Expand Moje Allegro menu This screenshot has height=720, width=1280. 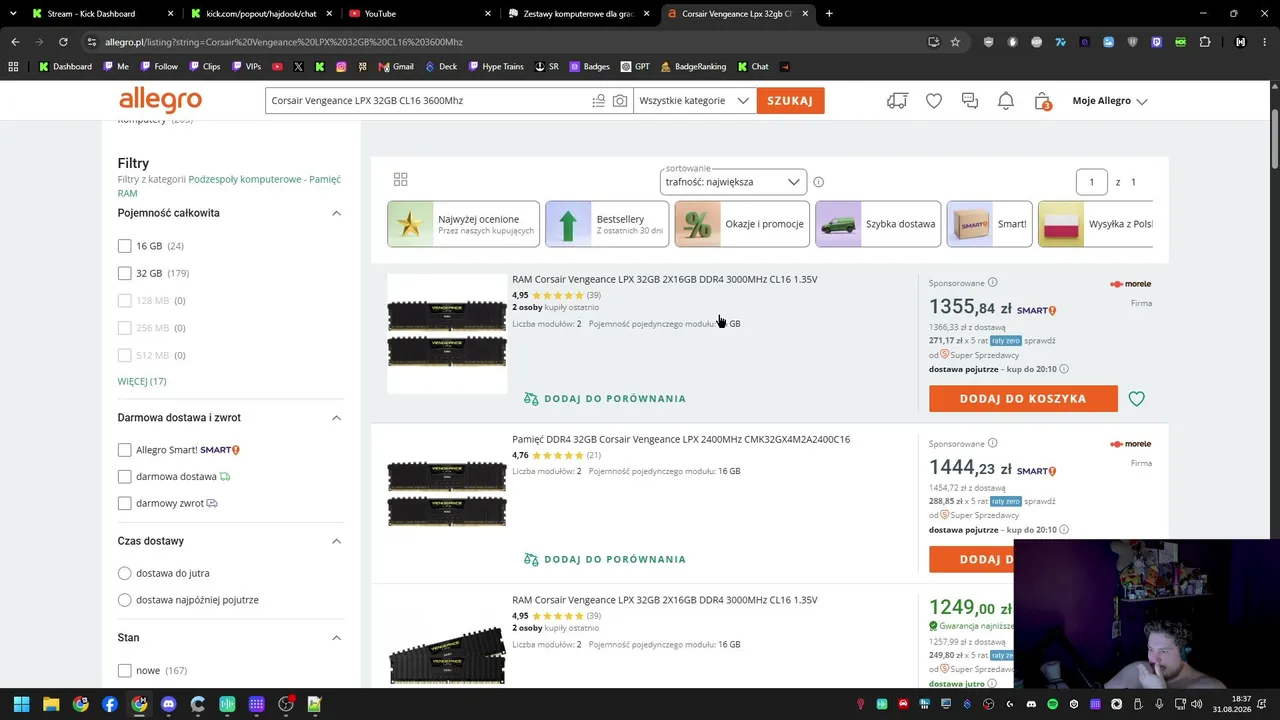click(x=1109, y=101)
